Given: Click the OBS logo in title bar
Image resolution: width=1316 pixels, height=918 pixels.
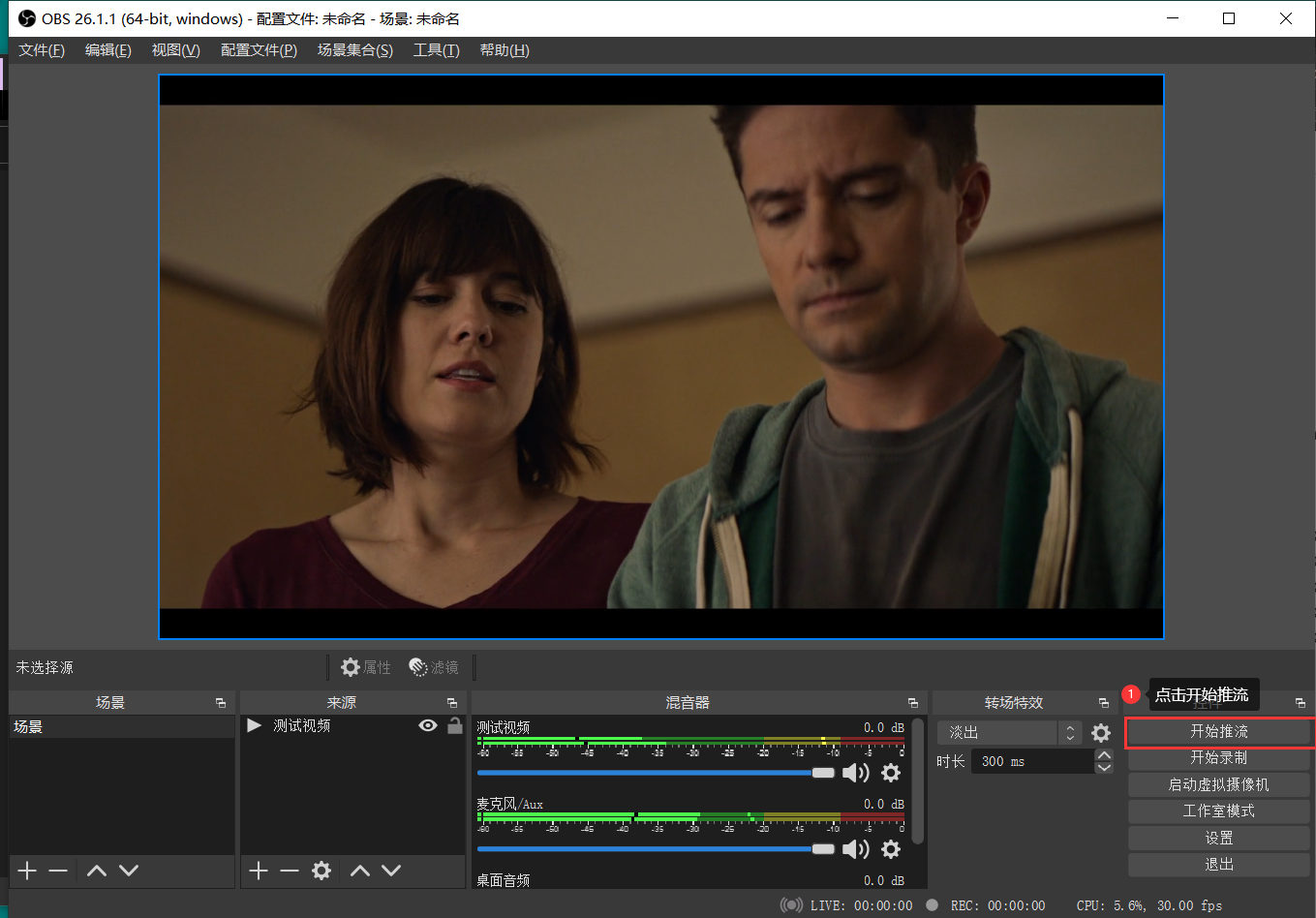Looking at the screenshot, I should click(27, 18).
